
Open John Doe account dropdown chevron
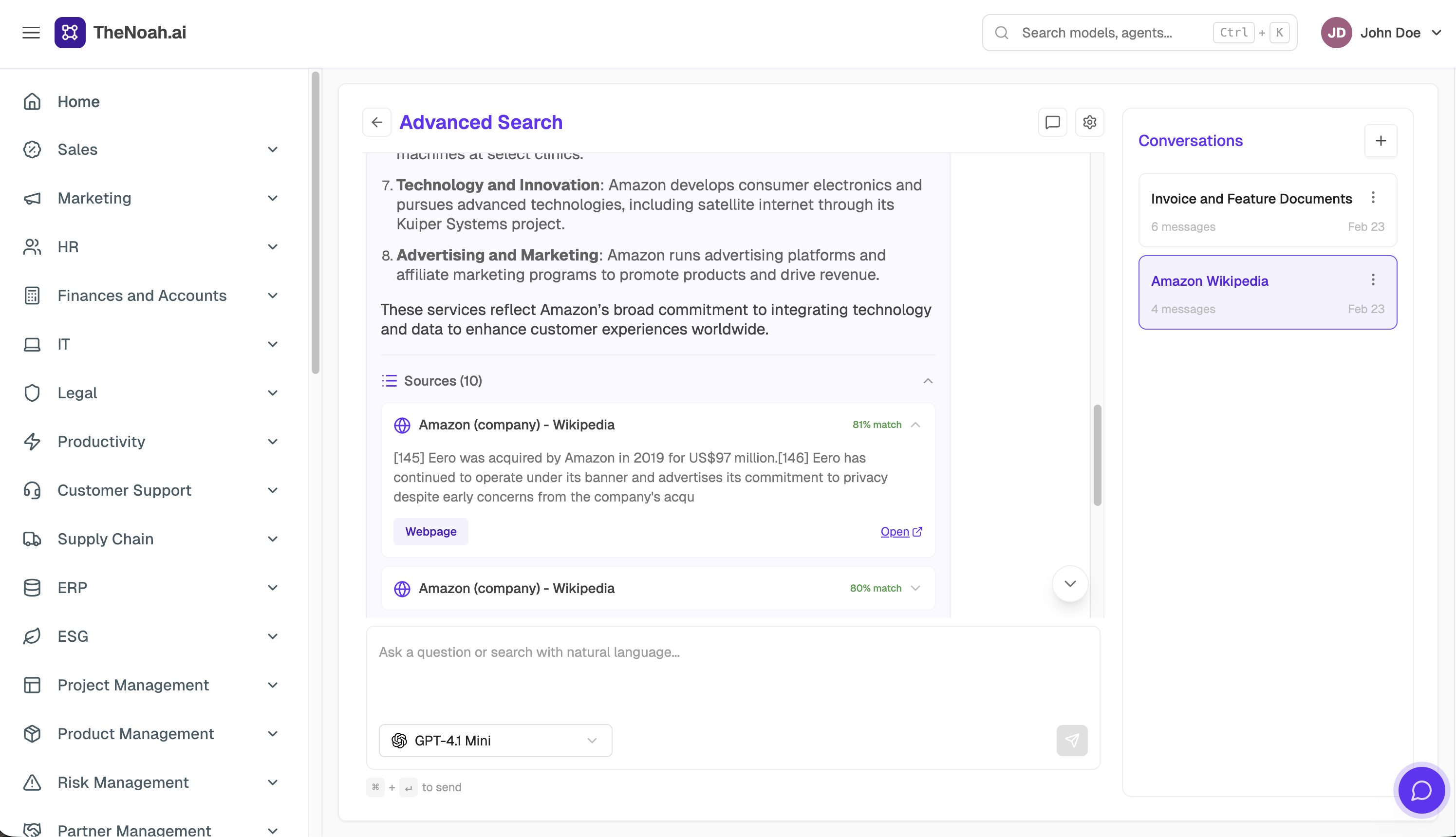point(1436,33)
